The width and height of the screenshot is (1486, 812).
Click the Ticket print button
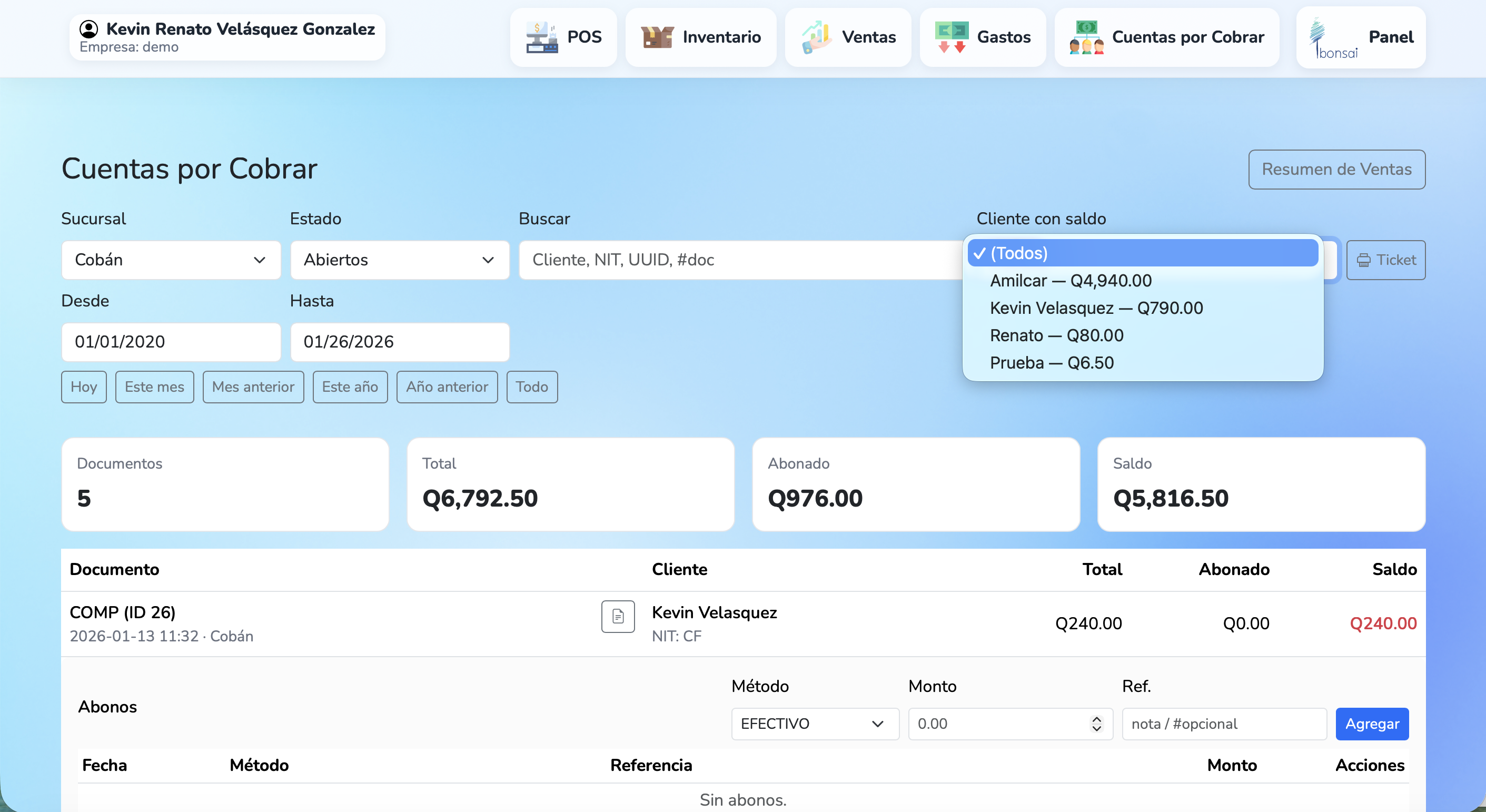(1385, 260)
